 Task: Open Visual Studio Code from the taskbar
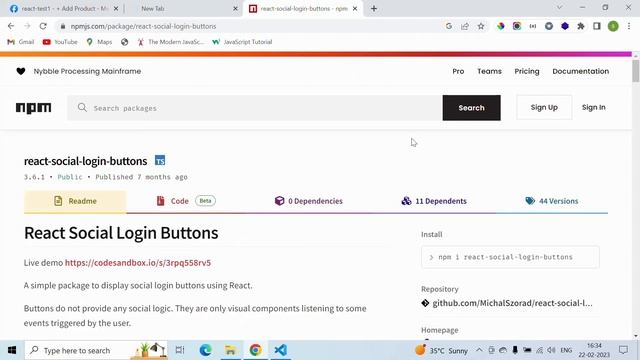(281, 350)
